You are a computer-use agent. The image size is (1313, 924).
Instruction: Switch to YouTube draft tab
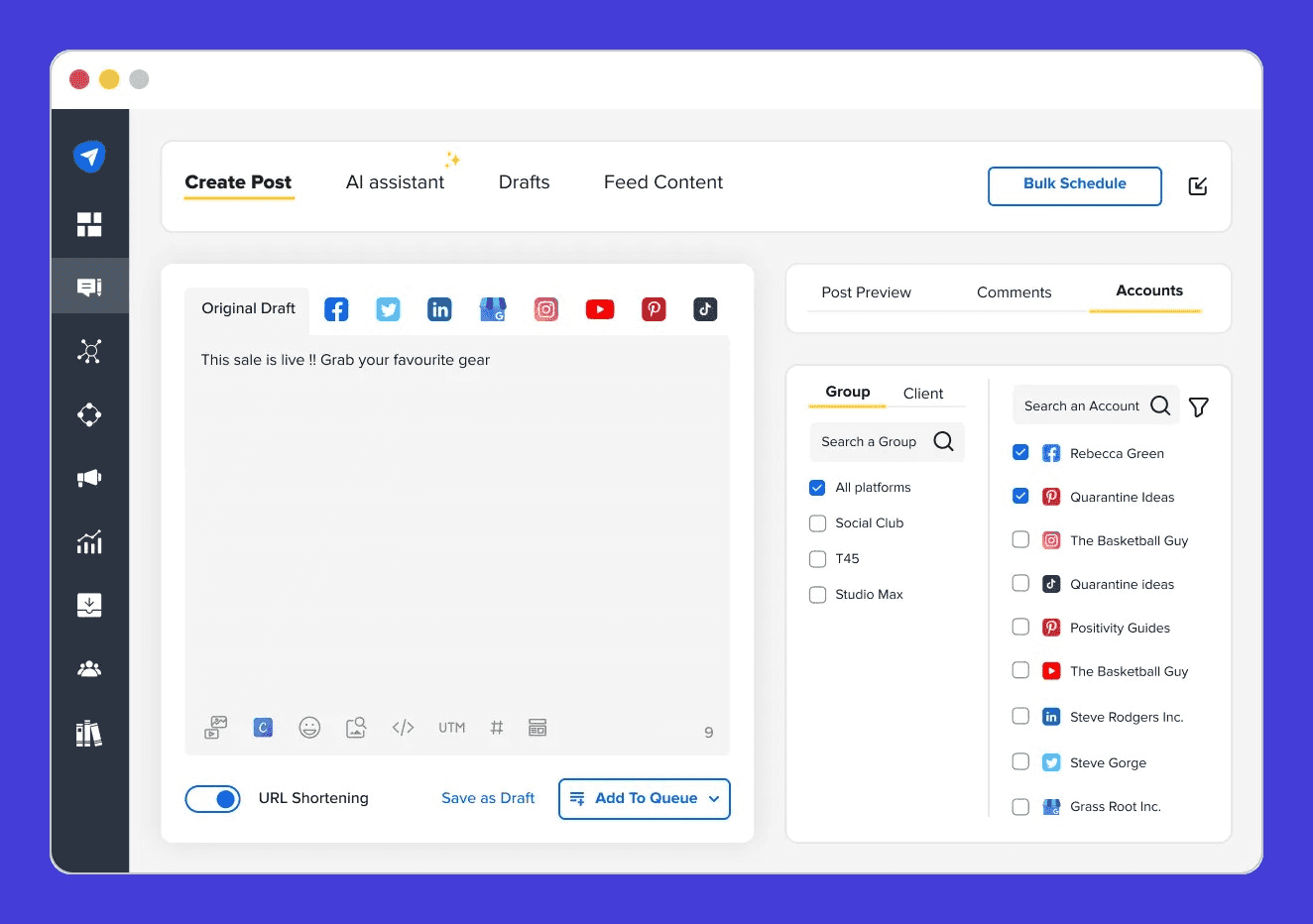[x=599, y=309]
